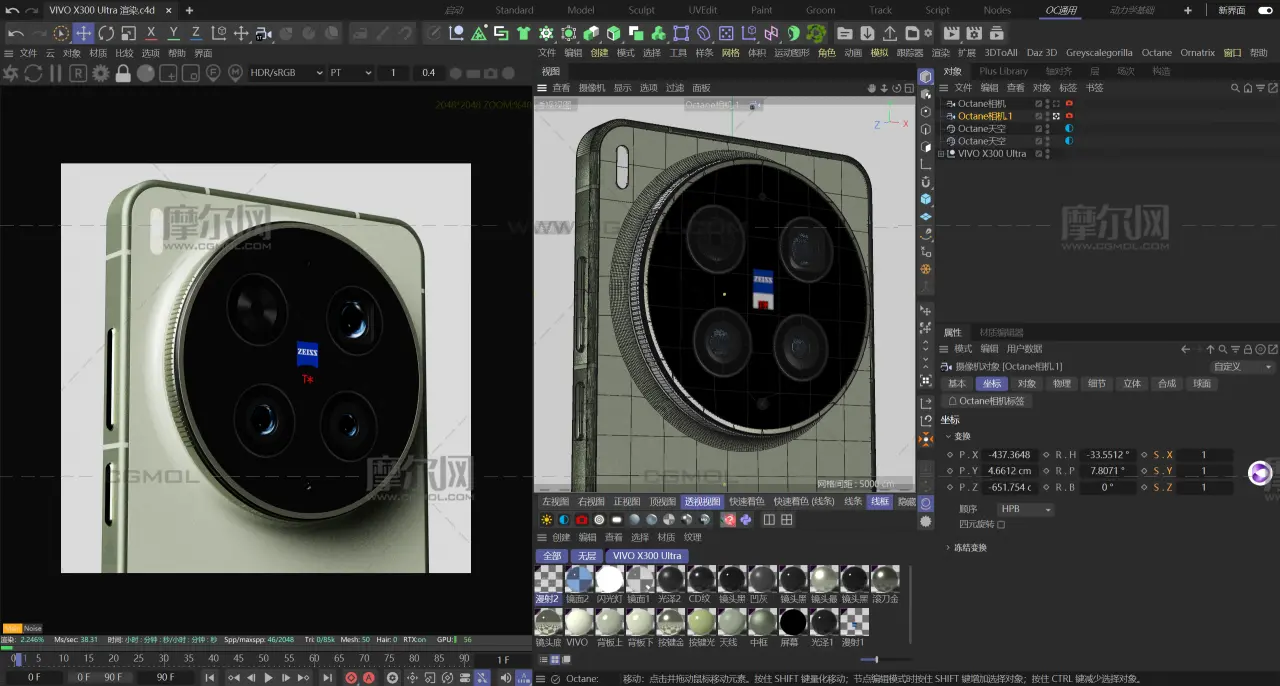Image resolution: width=1280 pixels, height=686 pixels.
Task: Click the 全部 material filter button
Action: tap(552, 556)
